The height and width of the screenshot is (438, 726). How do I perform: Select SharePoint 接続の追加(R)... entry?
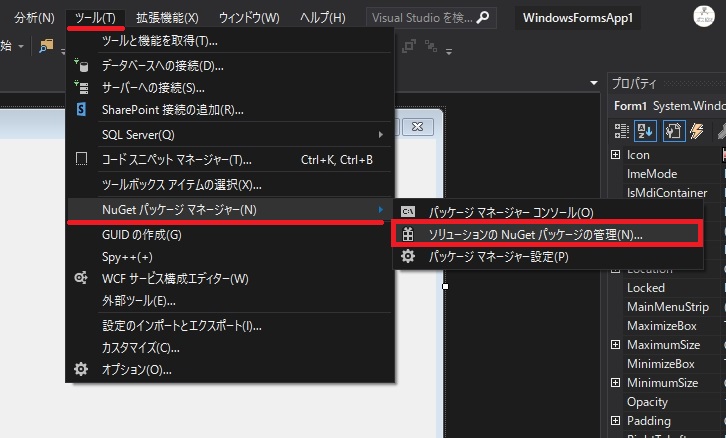(230, 110)
